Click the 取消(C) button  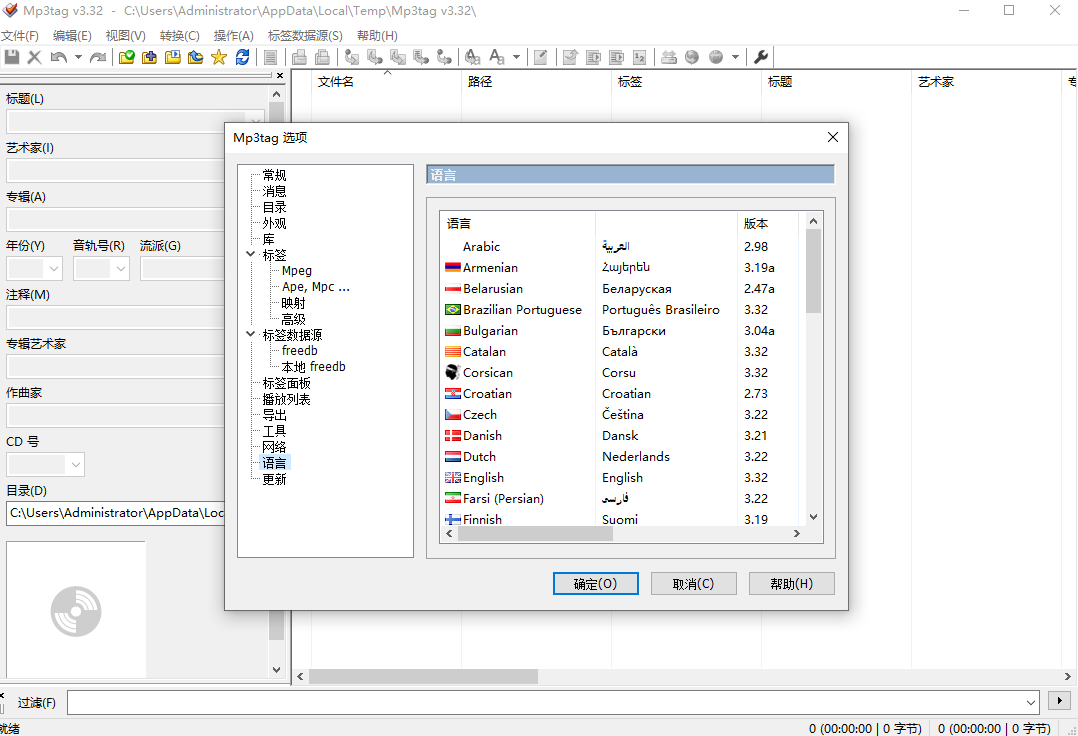coord(693,584)
